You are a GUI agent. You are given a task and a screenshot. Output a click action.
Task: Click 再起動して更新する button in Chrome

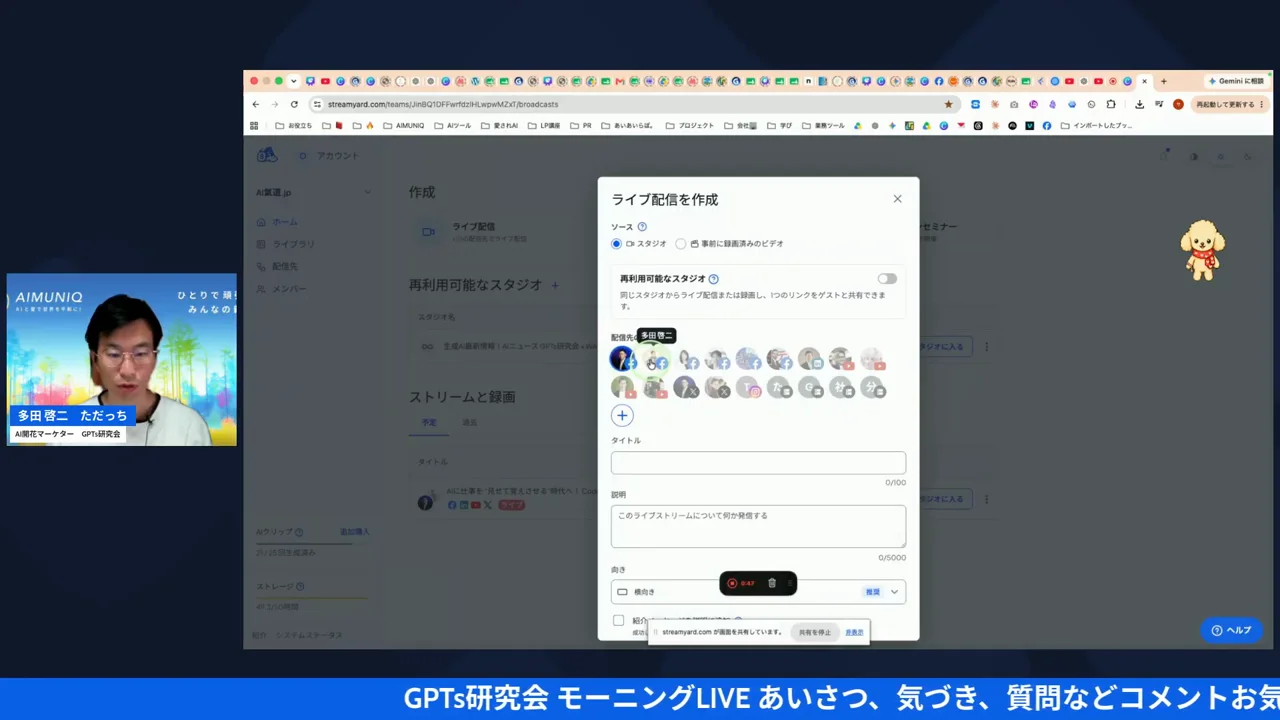(1230, 104)
